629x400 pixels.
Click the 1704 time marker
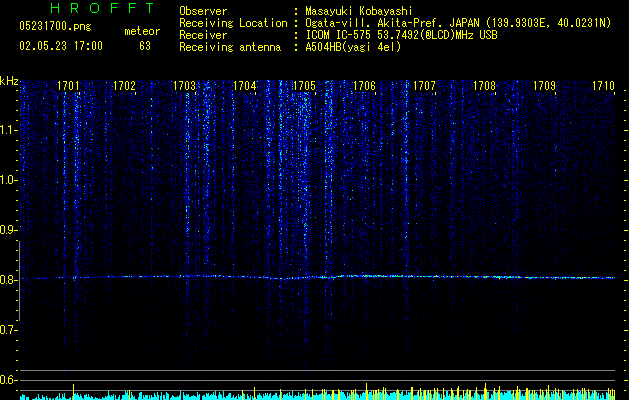pos(245,86)
